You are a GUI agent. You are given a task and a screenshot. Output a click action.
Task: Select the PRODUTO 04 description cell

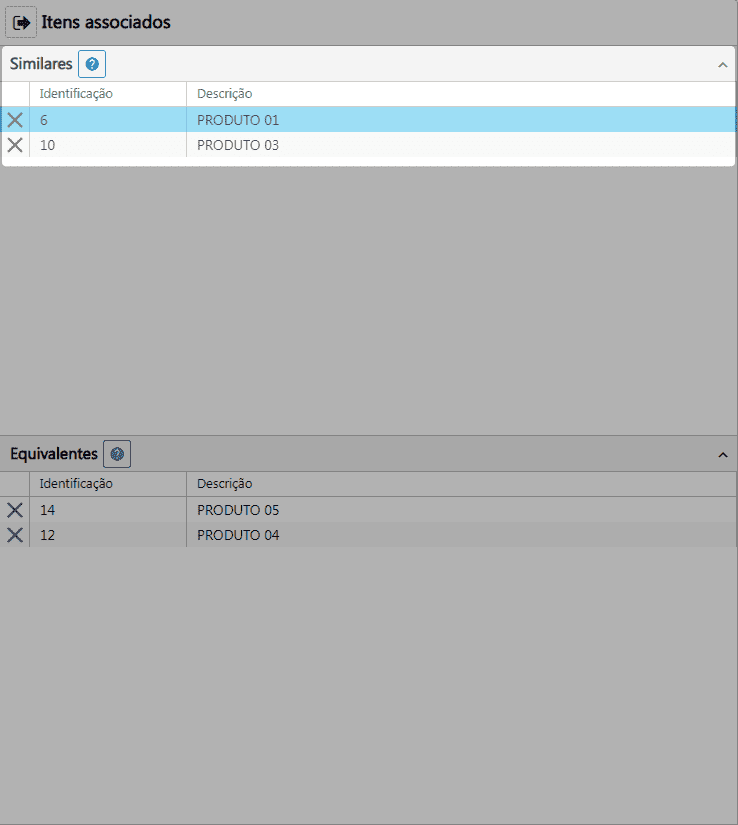tap(238, 535)
